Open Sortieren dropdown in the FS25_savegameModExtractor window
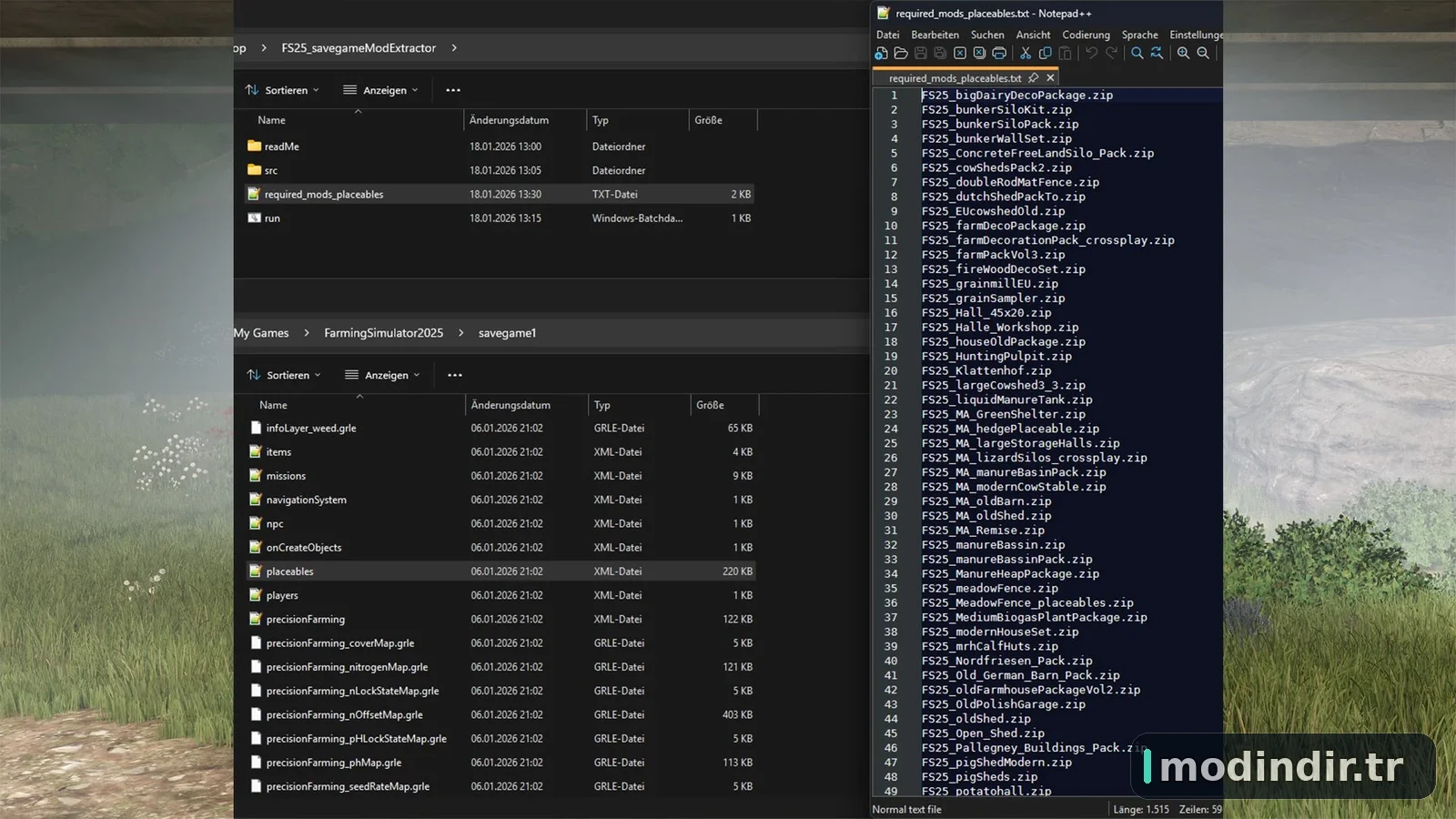 coord(282,90)
